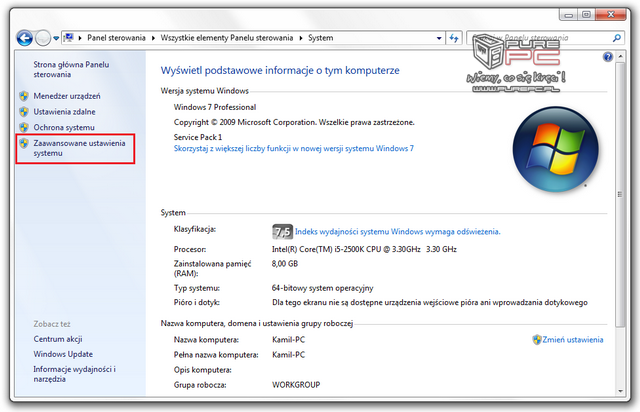Click the greyed Forward arrow button

(x=43, y=38)
